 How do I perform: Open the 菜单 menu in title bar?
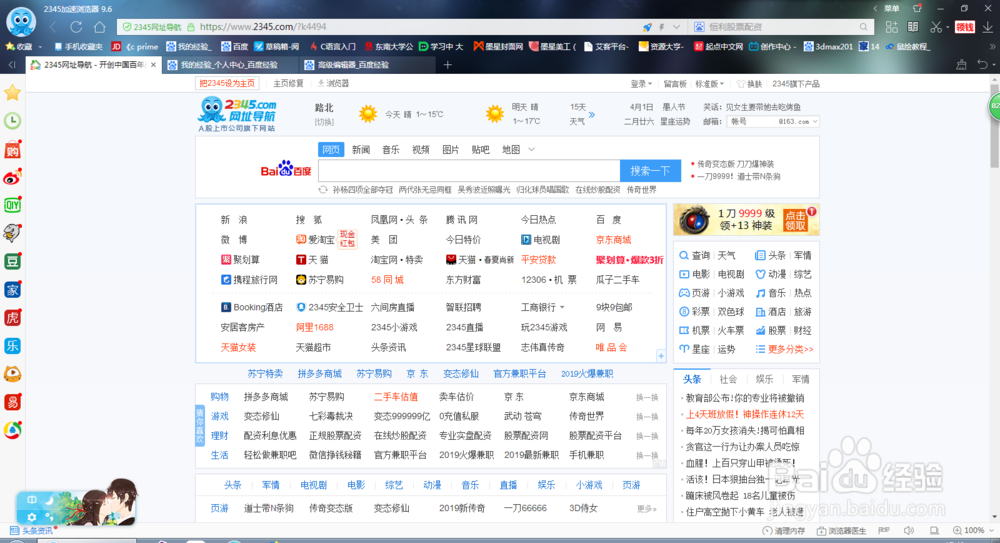(x=891, y=8)
